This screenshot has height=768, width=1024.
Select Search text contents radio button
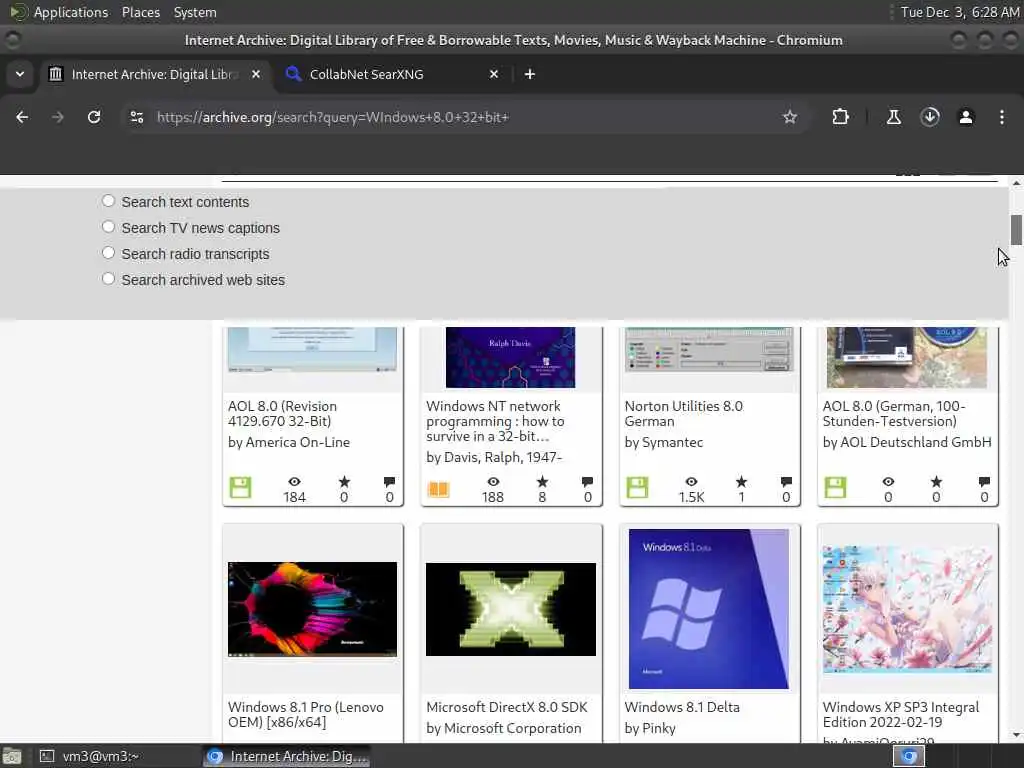point(108,201)
